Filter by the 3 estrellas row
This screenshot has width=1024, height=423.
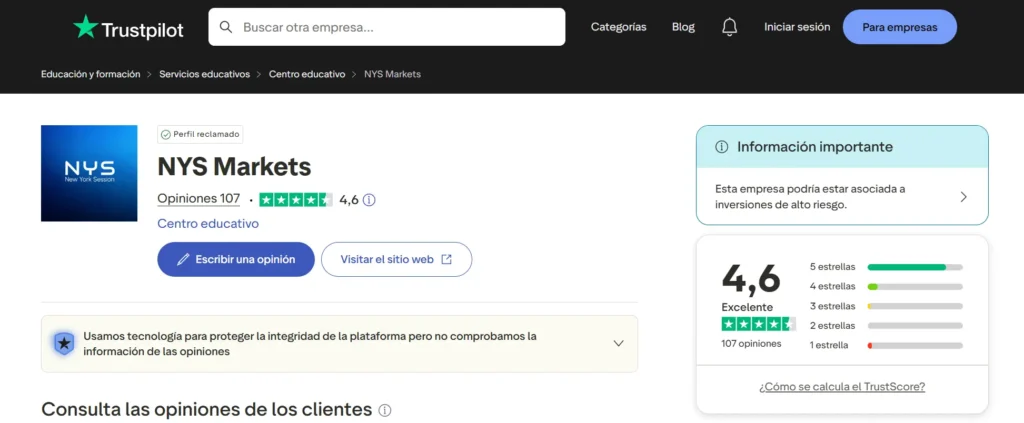click(886, 306)
